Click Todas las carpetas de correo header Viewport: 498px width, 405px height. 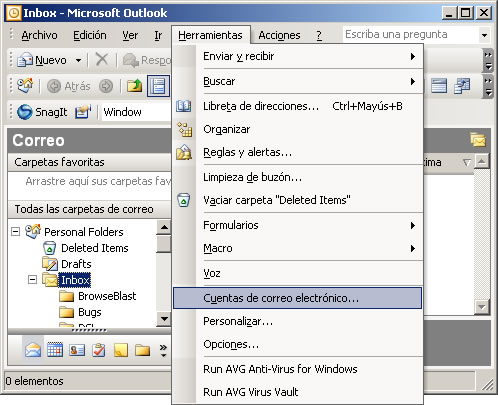(x=89, y=209)
